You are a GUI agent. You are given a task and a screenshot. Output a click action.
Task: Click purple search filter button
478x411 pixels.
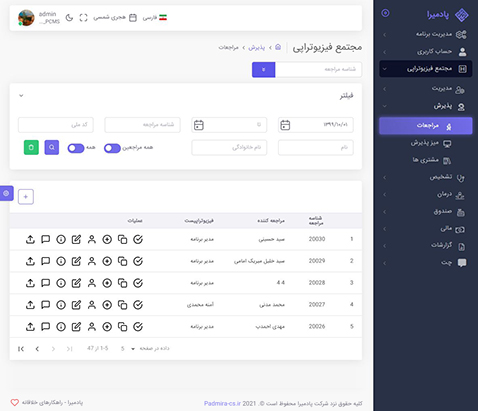52,147
